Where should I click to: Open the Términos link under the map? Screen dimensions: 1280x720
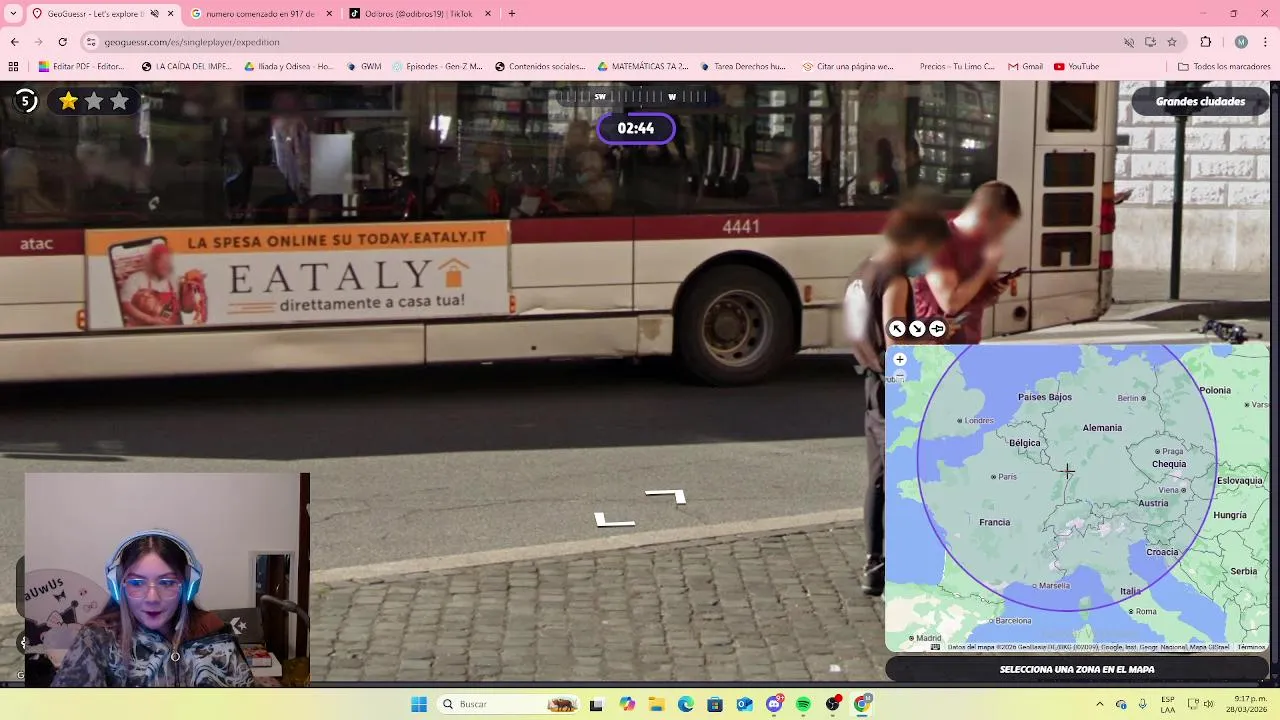coord(1251,647)
